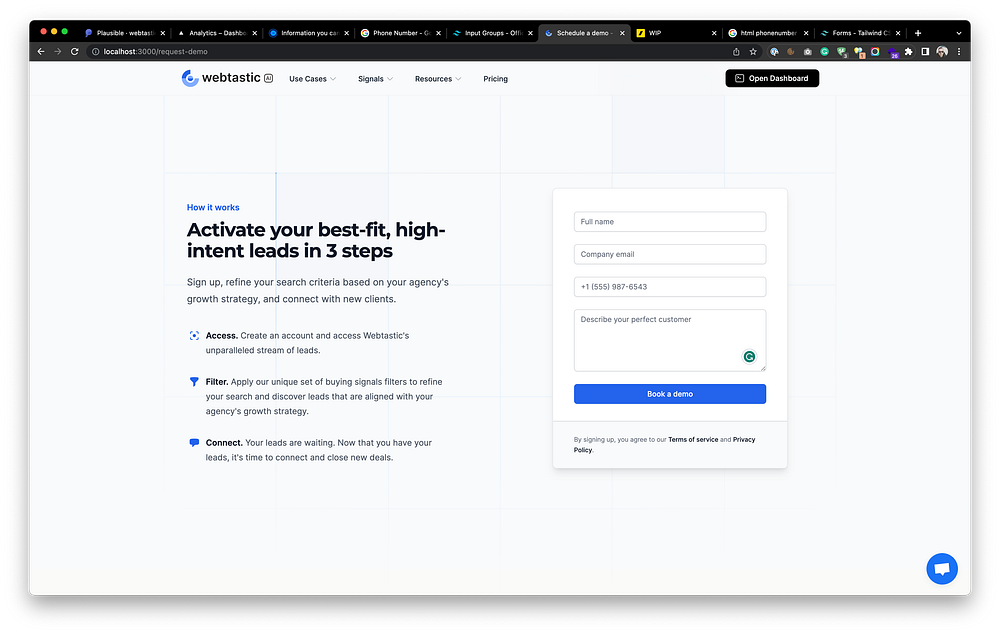
Task: Open the green Grammarly extension in toolbar
Action: 825,52
